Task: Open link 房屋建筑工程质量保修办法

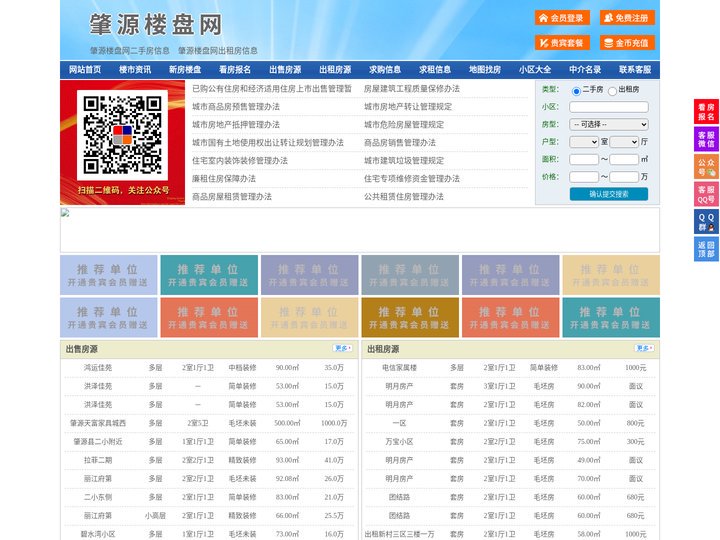Action: [412, 89]
